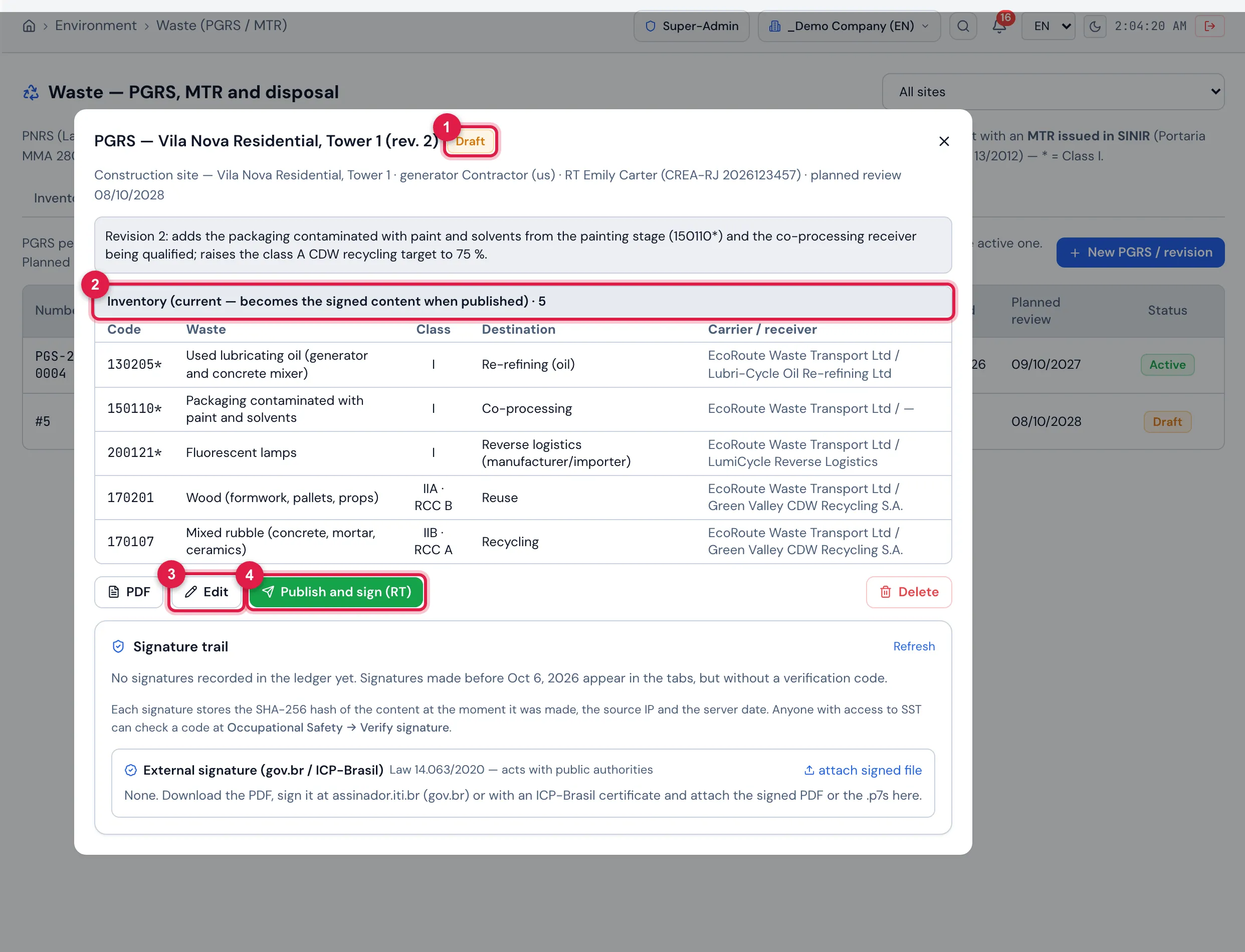Click the check badge icon by External signature

click(x=131, y=770)
